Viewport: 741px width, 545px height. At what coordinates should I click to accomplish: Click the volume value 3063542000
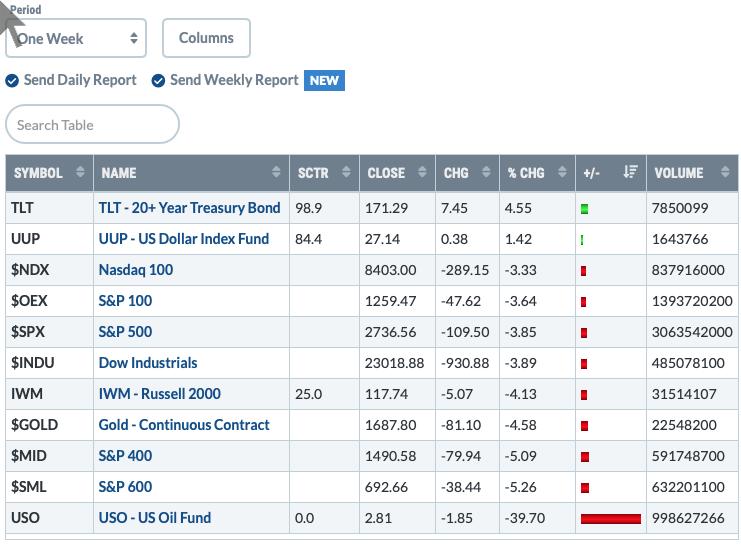click(692, 332)
